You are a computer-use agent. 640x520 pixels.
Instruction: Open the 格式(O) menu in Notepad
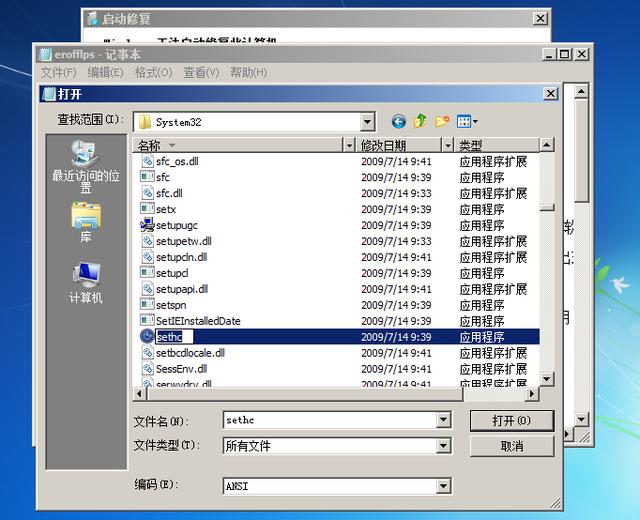point(153,73)
